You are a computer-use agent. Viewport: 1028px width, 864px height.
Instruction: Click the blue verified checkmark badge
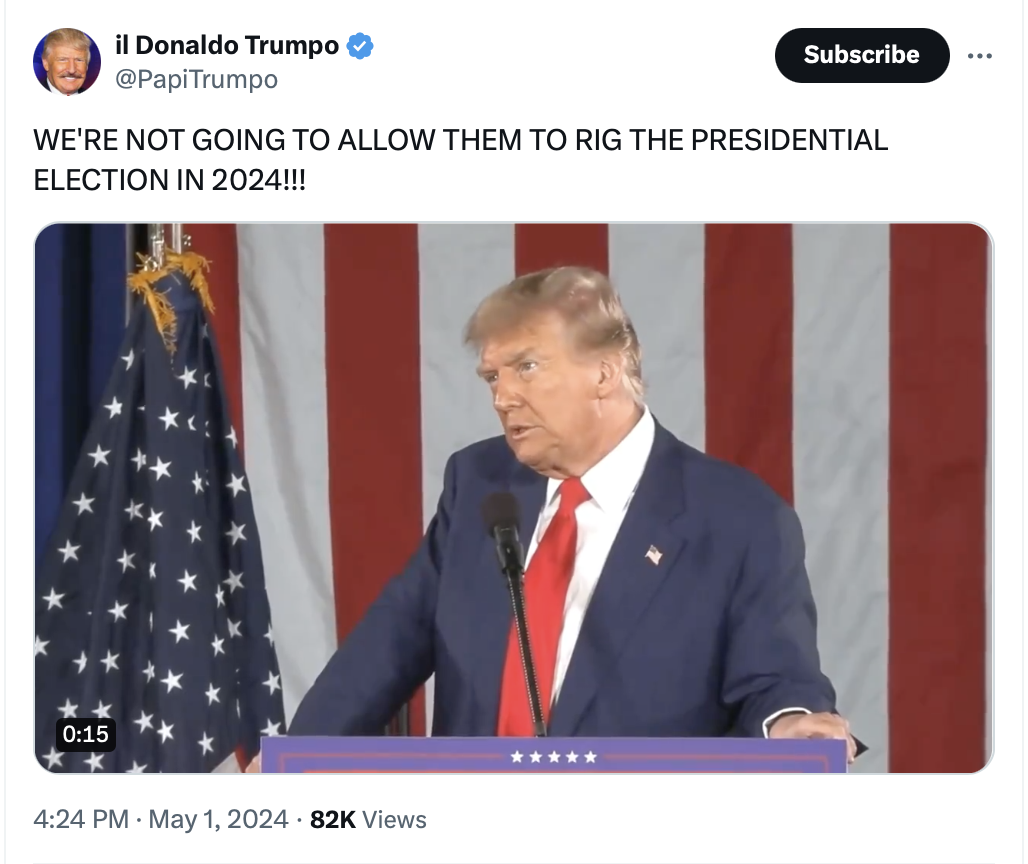[x=360, y=46]
